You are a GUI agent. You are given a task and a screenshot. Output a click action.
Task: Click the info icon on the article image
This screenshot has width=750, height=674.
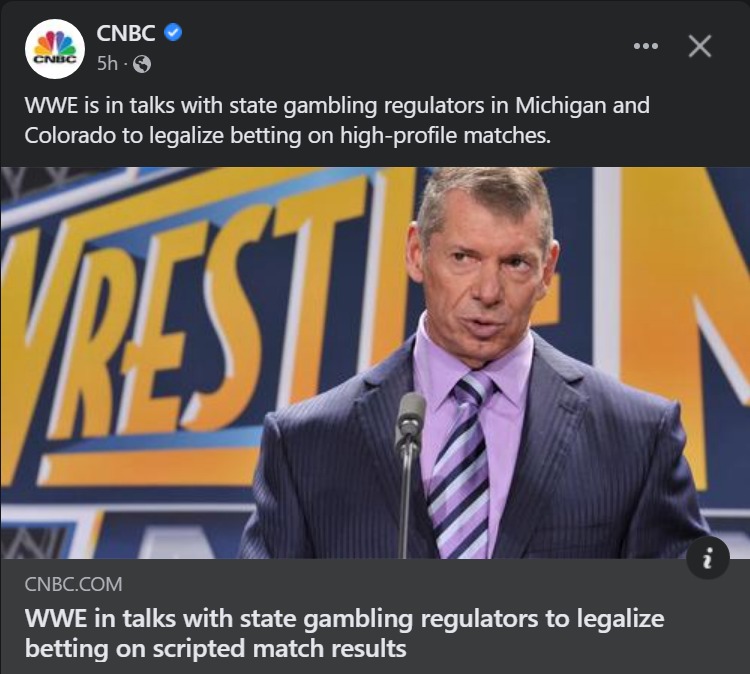click(x=708, y=558)
